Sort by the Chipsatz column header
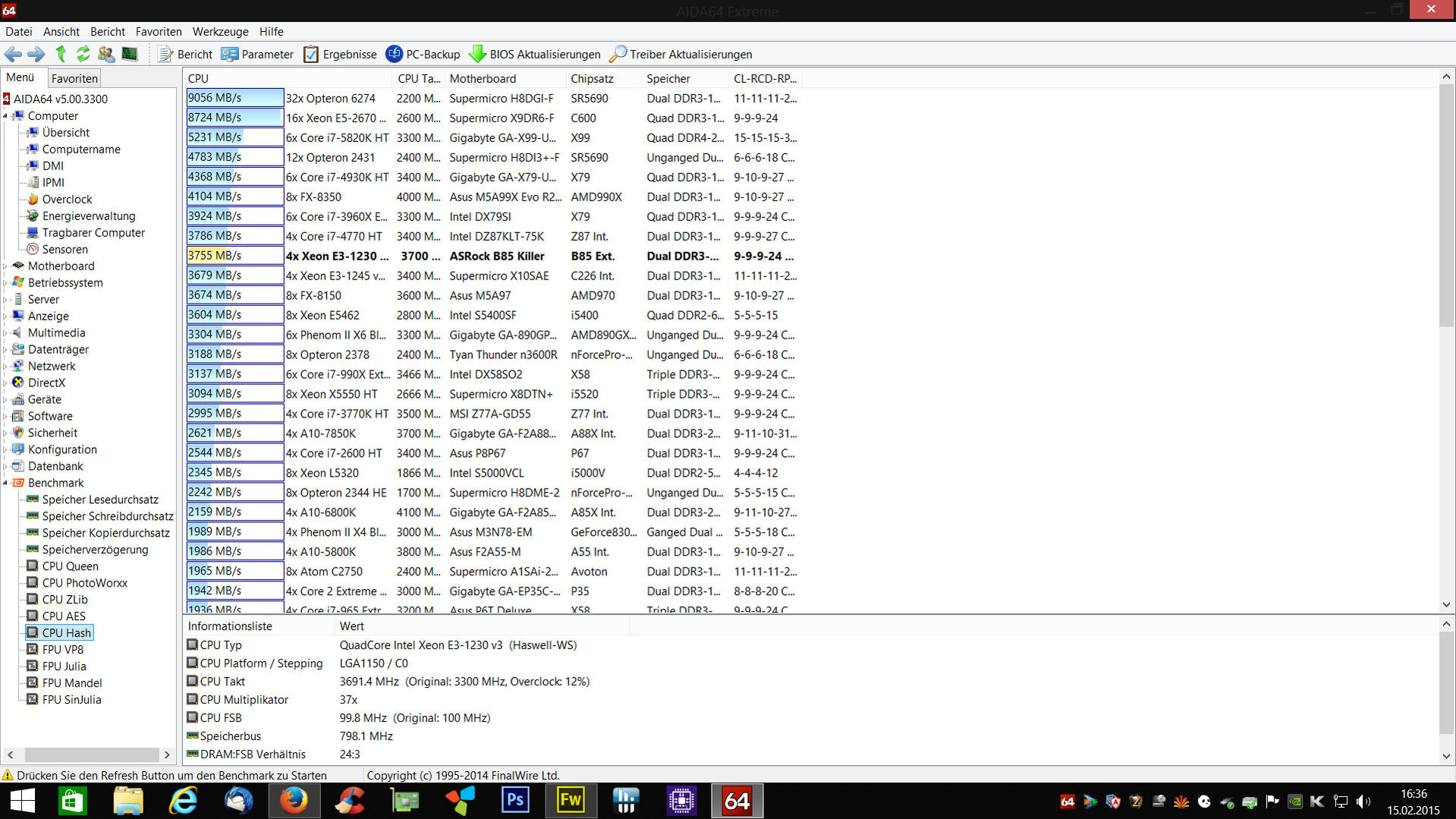Viewport: 1456px width, 819px height. click(604, 78)
